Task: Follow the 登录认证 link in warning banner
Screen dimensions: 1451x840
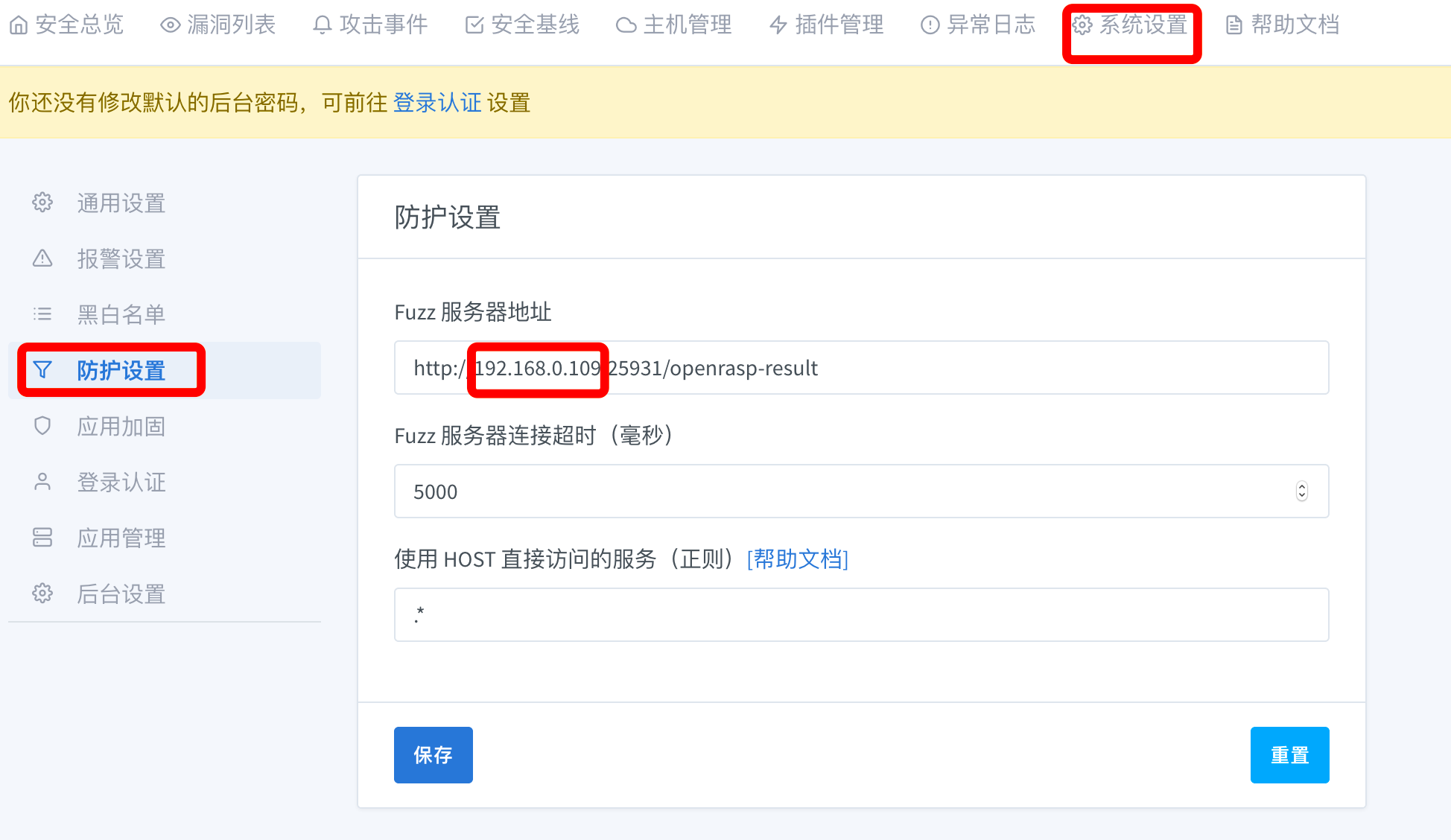Action: point(437,103)
